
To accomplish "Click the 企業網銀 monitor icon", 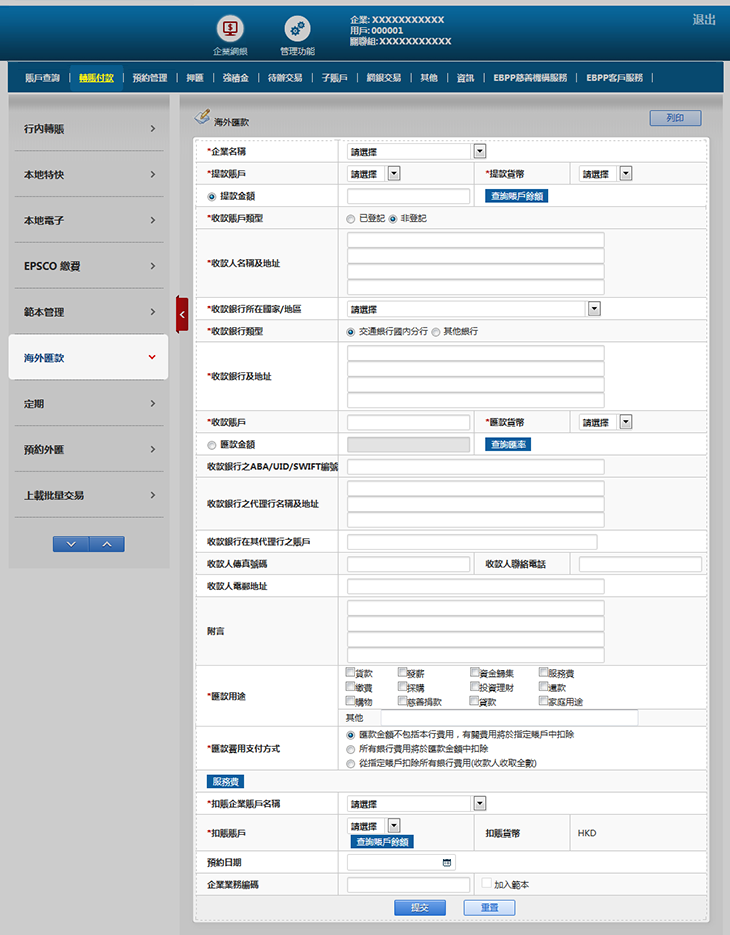I will (x=230, y=29).
